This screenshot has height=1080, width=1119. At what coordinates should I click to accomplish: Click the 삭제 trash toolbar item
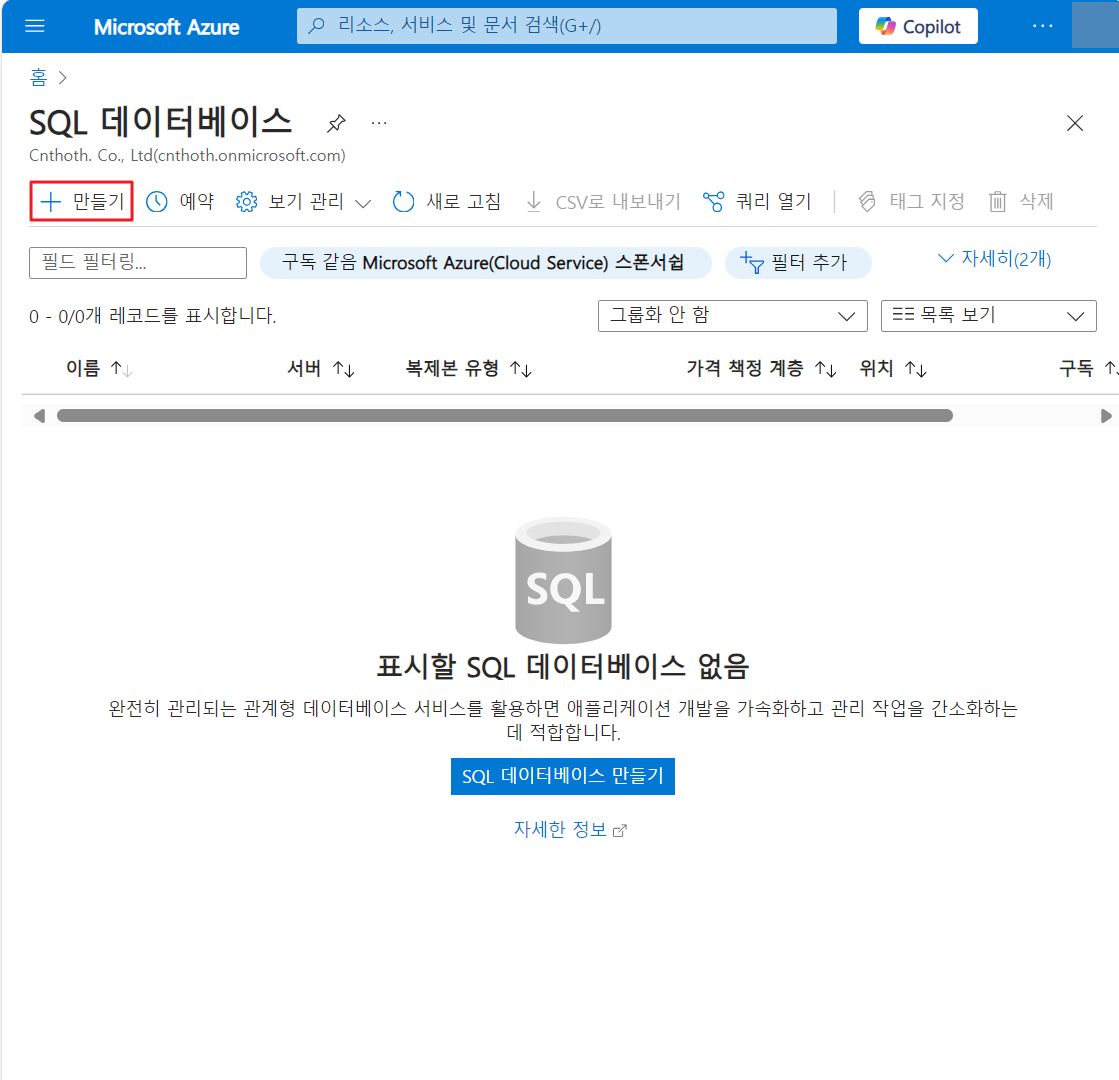1021,201
